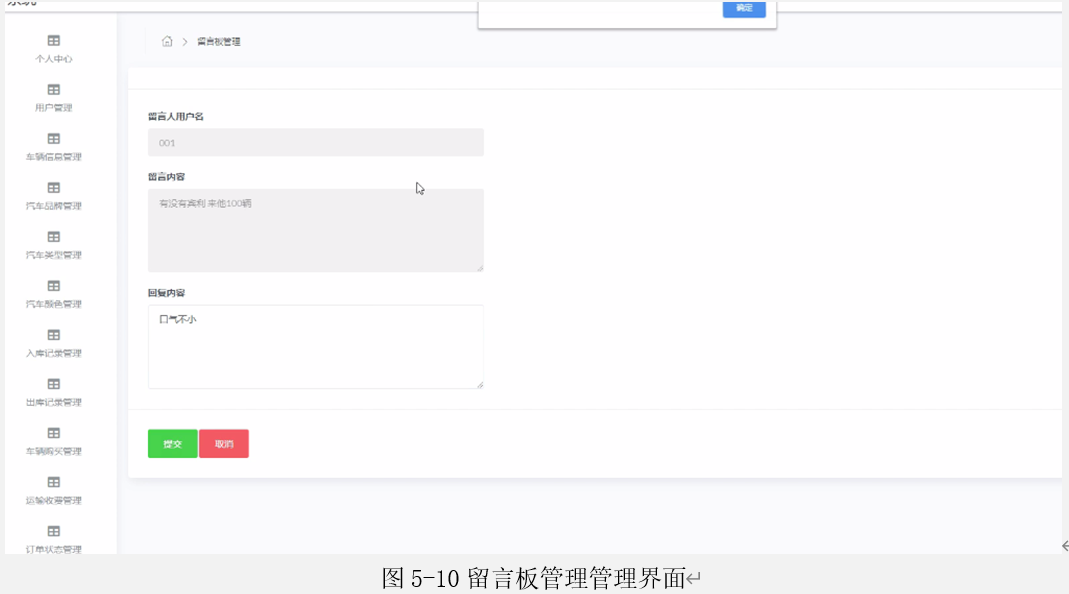Viewport: 1069px width, 594px height.
Task: Click the 留言内容 message box
Action: [315, 230]
